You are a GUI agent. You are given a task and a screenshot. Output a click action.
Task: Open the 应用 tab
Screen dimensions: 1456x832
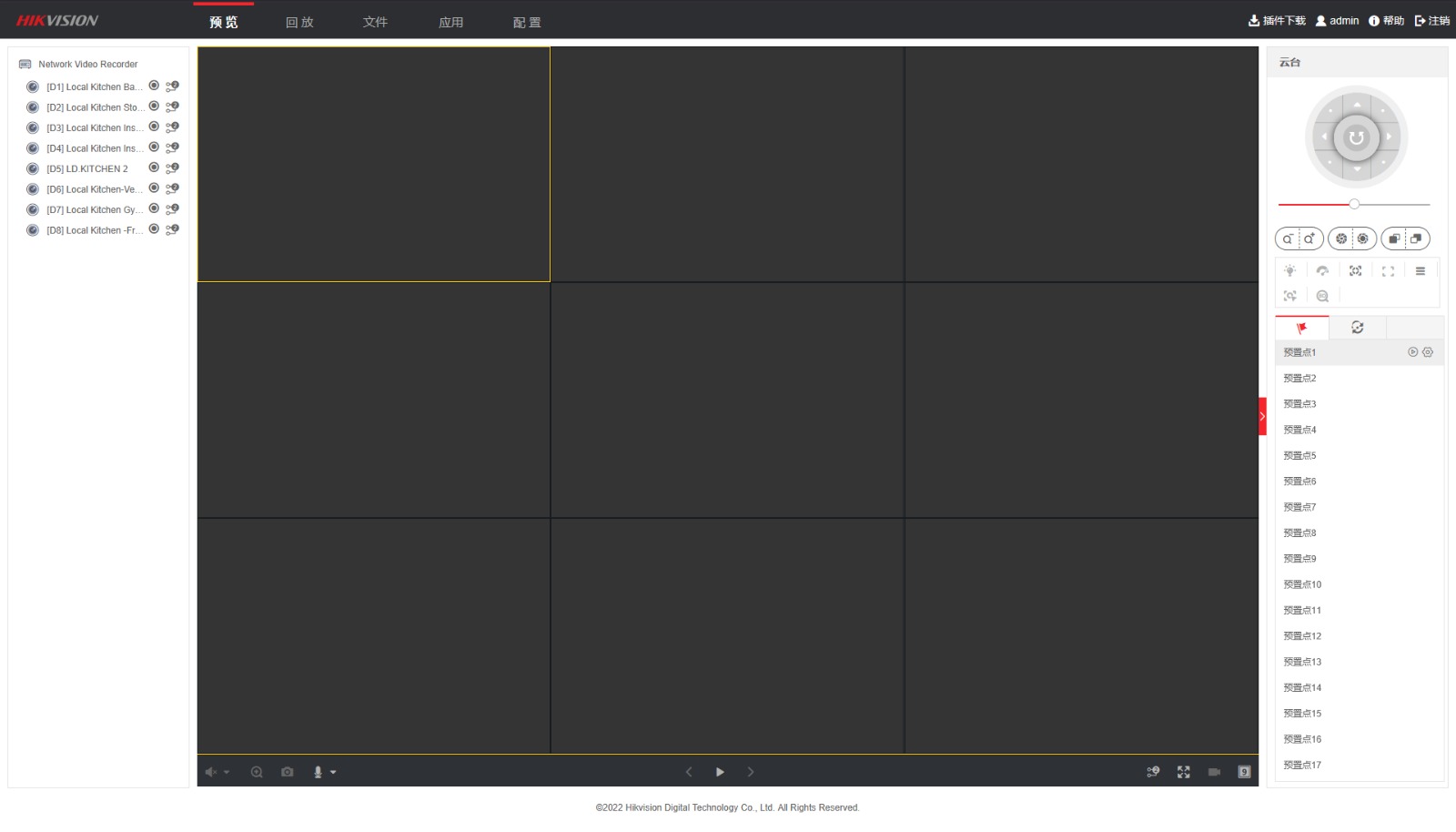450,22
